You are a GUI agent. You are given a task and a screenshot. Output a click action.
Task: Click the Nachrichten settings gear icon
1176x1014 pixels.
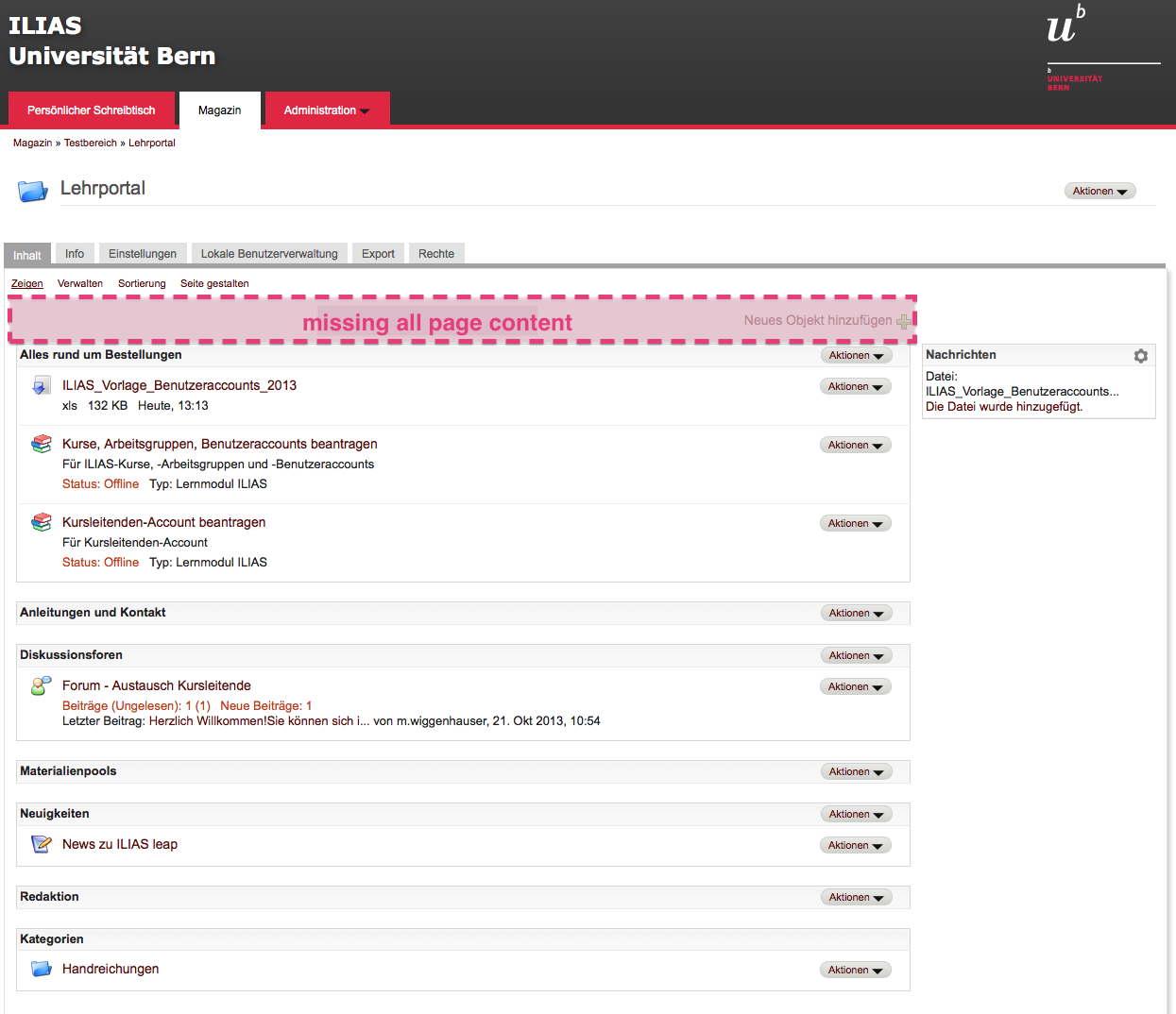click(1140, 356)
